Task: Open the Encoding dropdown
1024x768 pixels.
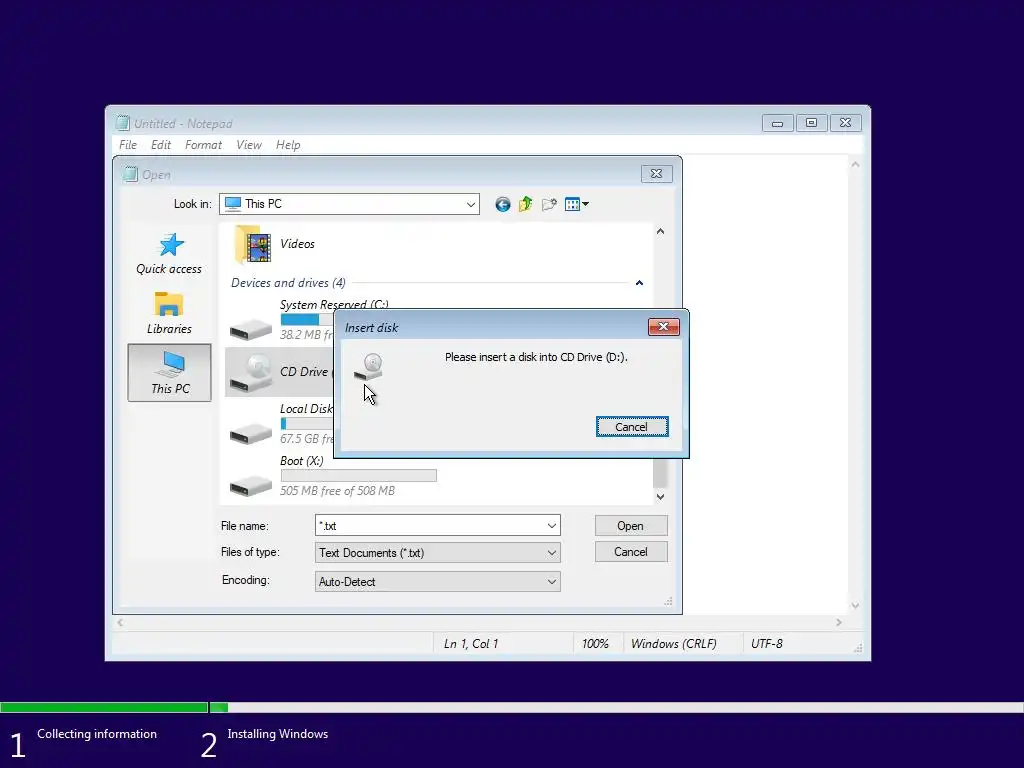Action: pos(438,582)
